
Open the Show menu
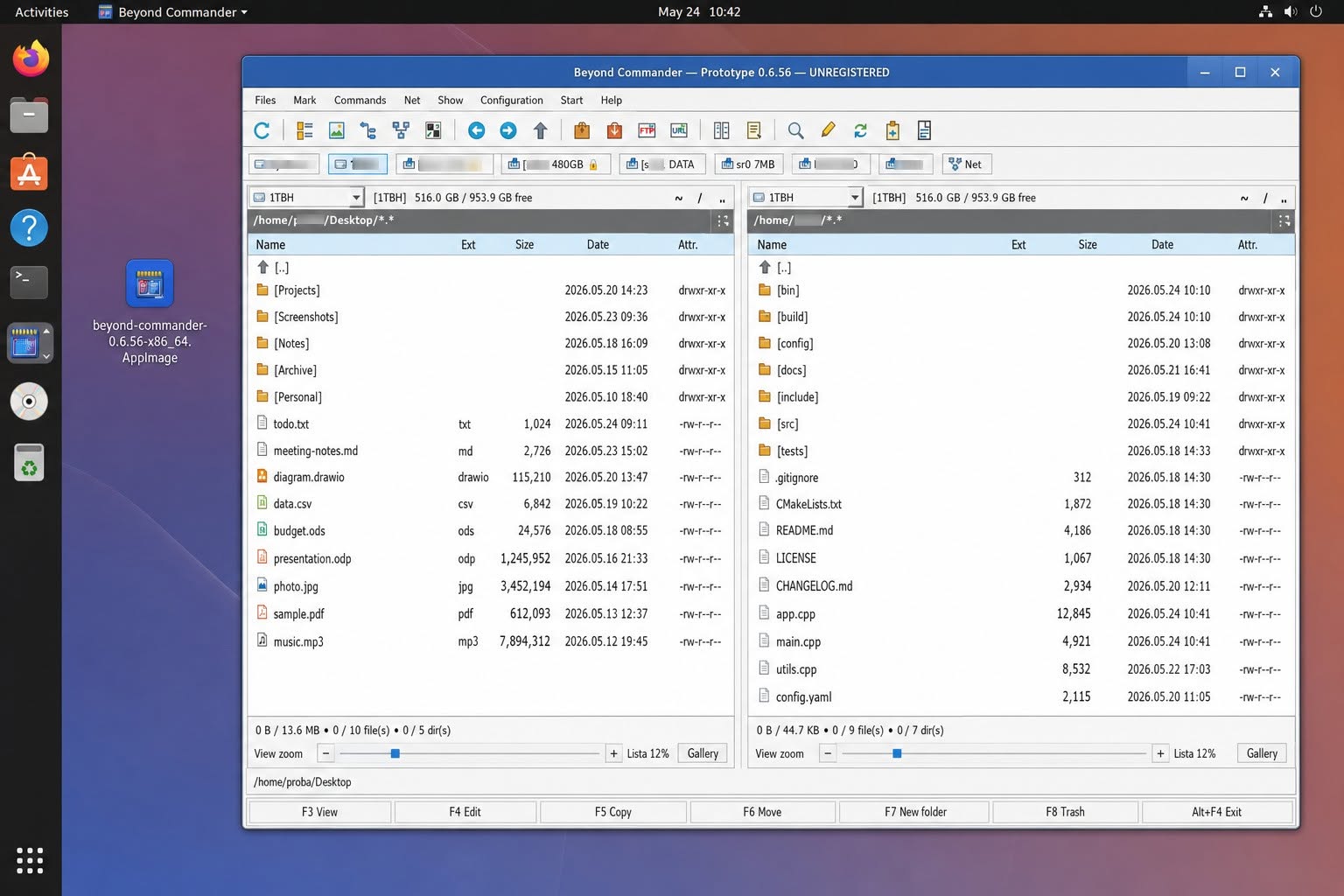point(451,101)
